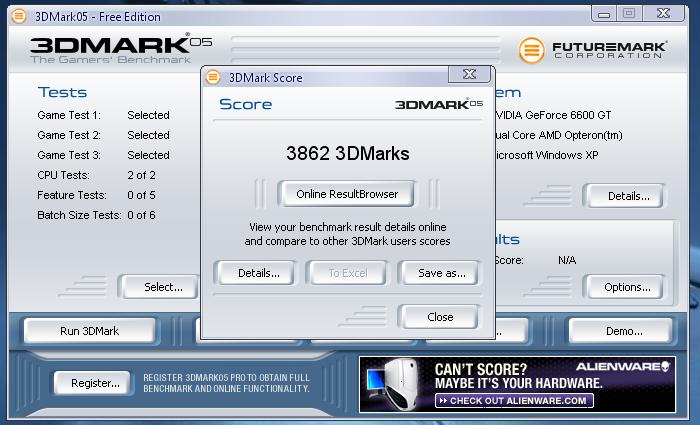Click the 3DMark05 logo inside the score dialog

click(x=439, y=104)
